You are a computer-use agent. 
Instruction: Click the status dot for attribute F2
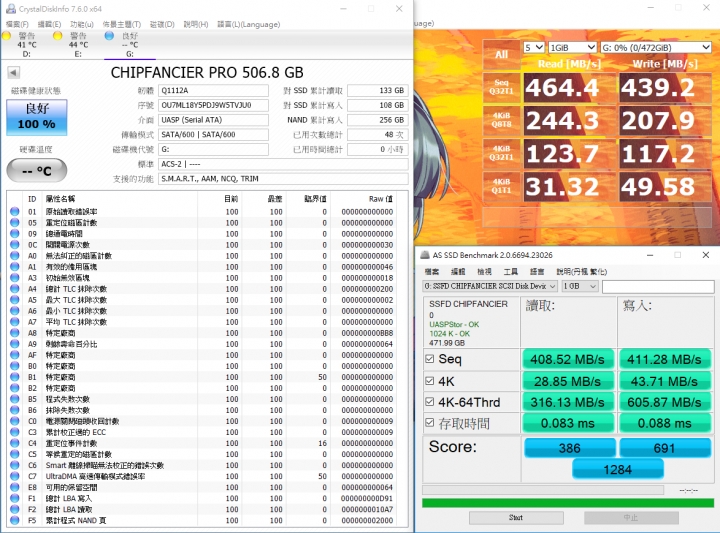15,509
